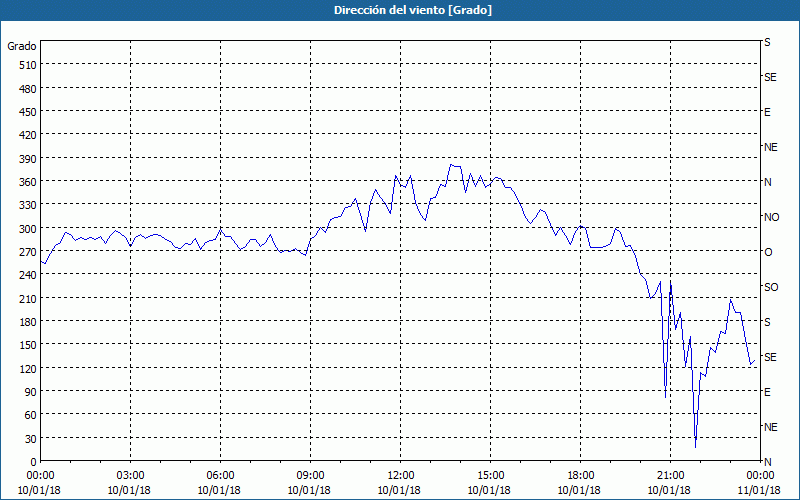Click the "NE" compass label level with 390
The width and height of the screenshot is (800, 500).
771,147
